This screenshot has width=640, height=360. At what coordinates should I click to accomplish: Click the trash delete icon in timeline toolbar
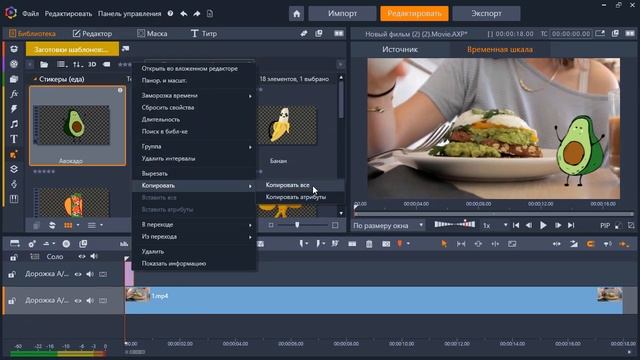click(x=369, y=244)
